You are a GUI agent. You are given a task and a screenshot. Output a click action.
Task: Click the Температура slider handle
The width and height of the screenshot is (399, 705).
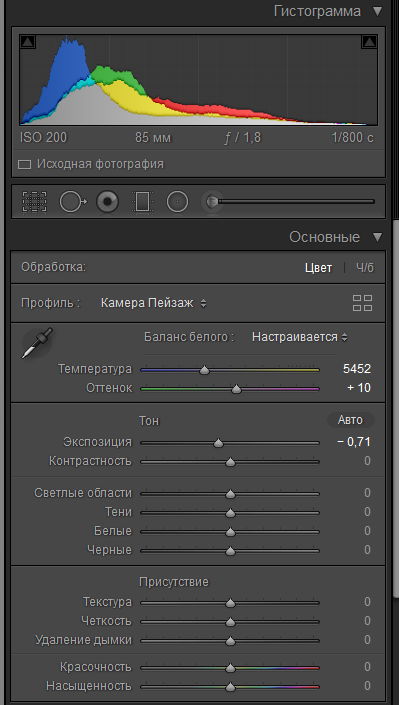point(205,370)
